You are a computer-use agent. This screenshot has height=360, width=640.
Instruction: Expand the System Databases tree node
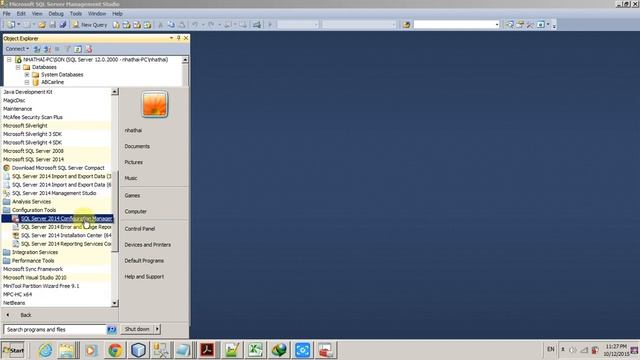click(x=27, y=75)
